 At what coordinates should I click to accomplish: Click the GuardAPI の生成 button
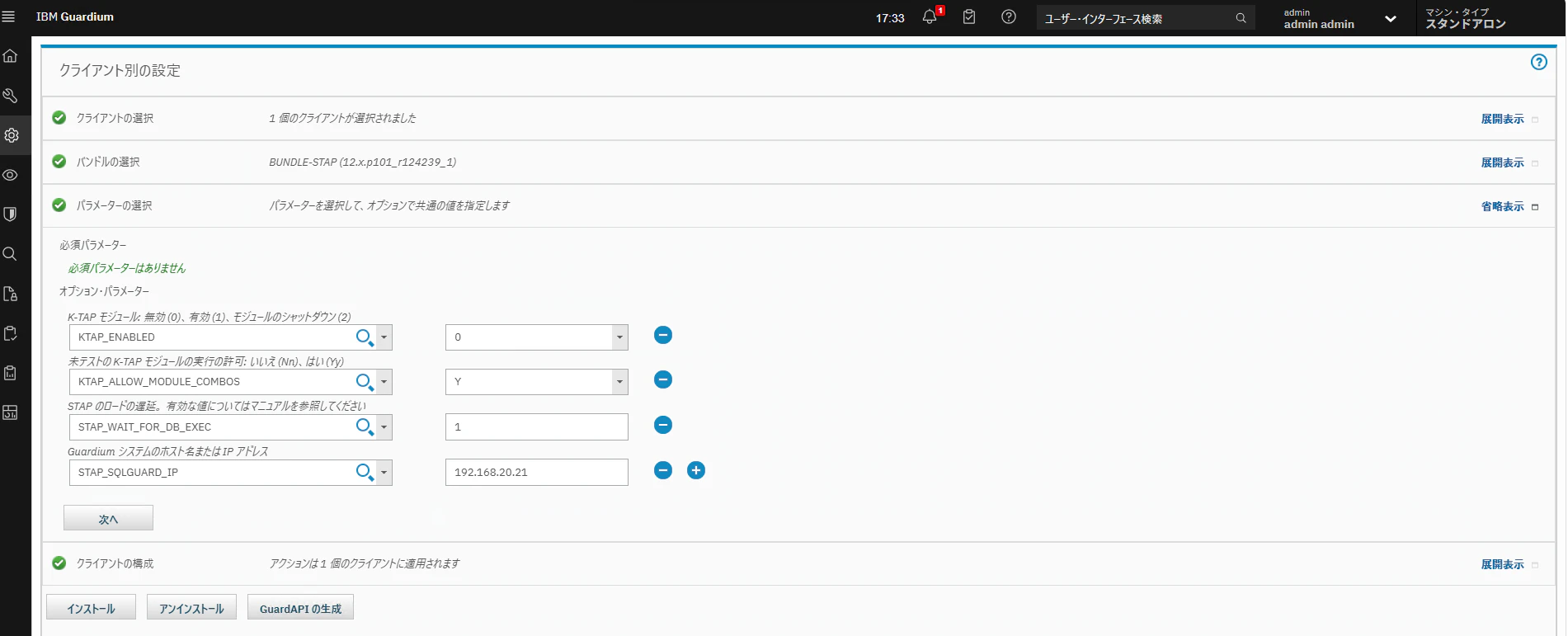pos(300,607)
